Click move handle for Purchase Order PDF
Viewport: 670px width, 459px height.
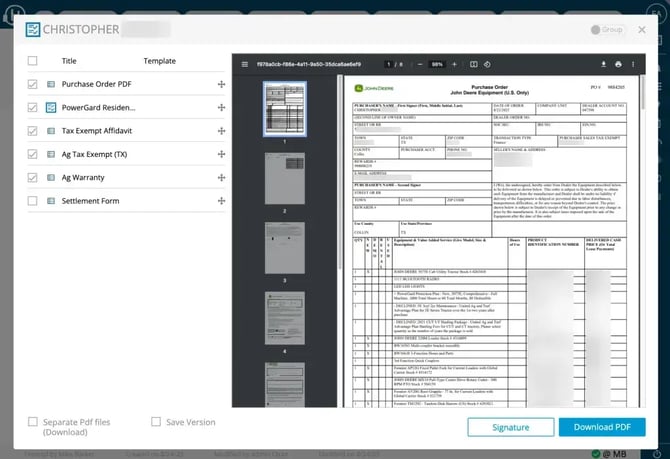tap(220, 84)
